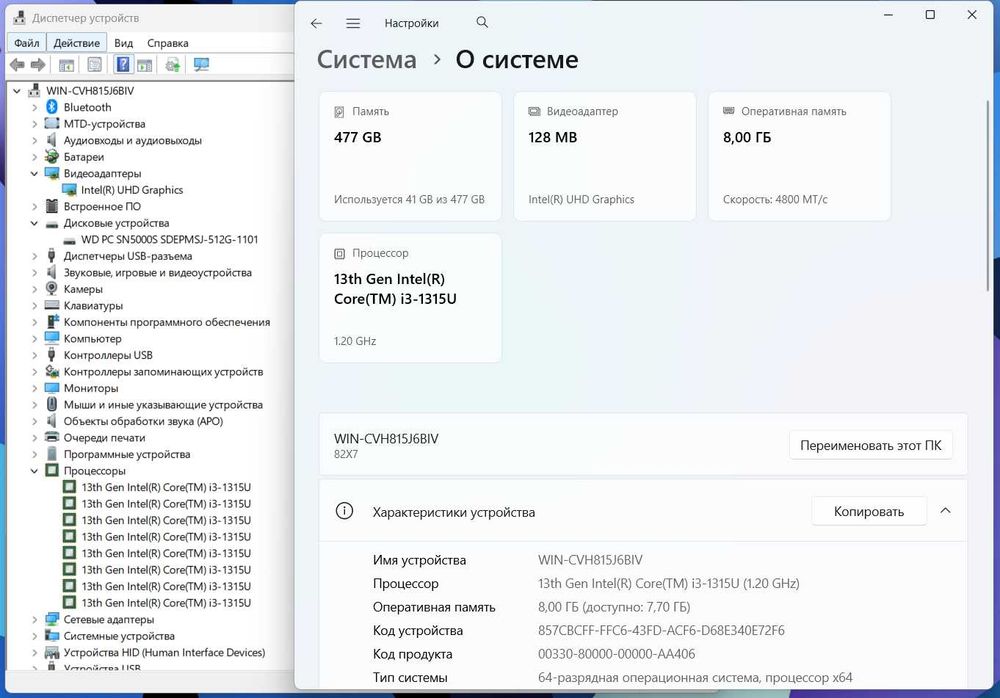Click the Система breadcrumb link
Image resolution: width=1000 pixels, height=698 pixels.
[367, 59]
